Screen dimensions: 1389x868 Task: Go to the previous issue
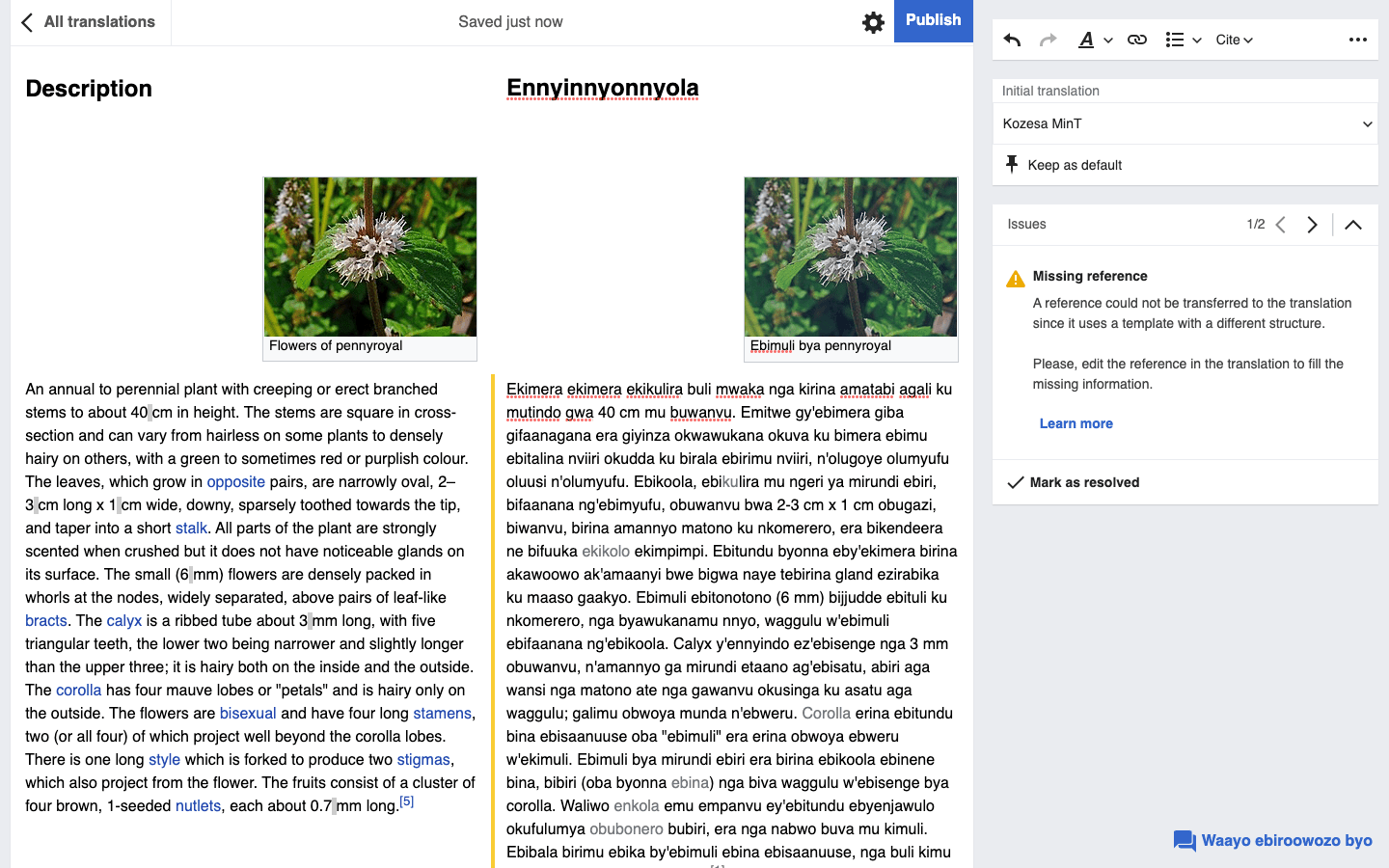click(1281, 225)
